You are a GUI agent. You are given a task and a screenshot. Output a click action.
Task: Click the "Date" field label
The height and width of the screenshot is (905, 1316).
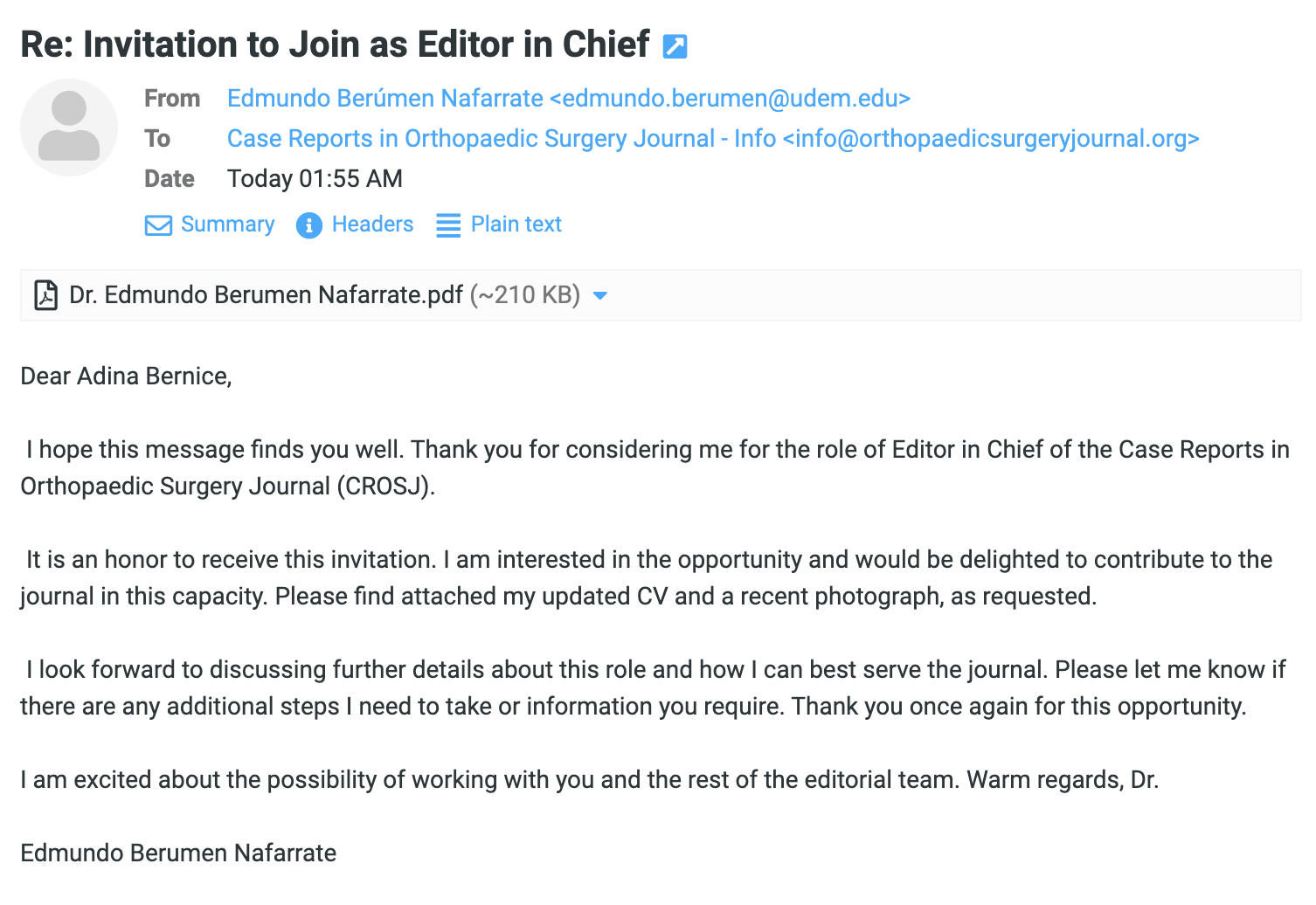pos(170,179)
